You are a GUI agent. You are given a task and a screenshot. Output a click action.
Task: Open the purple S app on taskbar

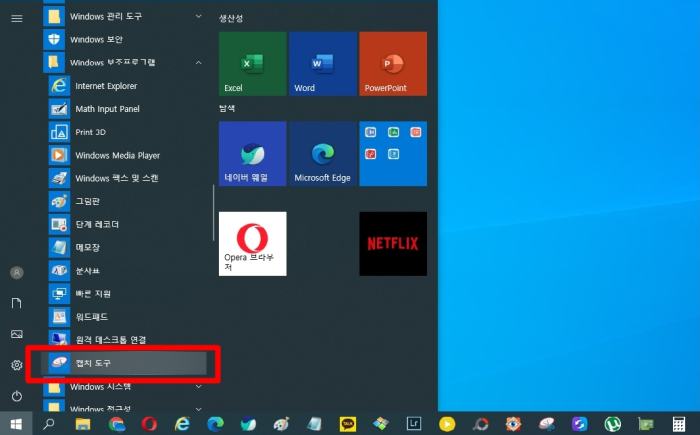coord(579,424)
